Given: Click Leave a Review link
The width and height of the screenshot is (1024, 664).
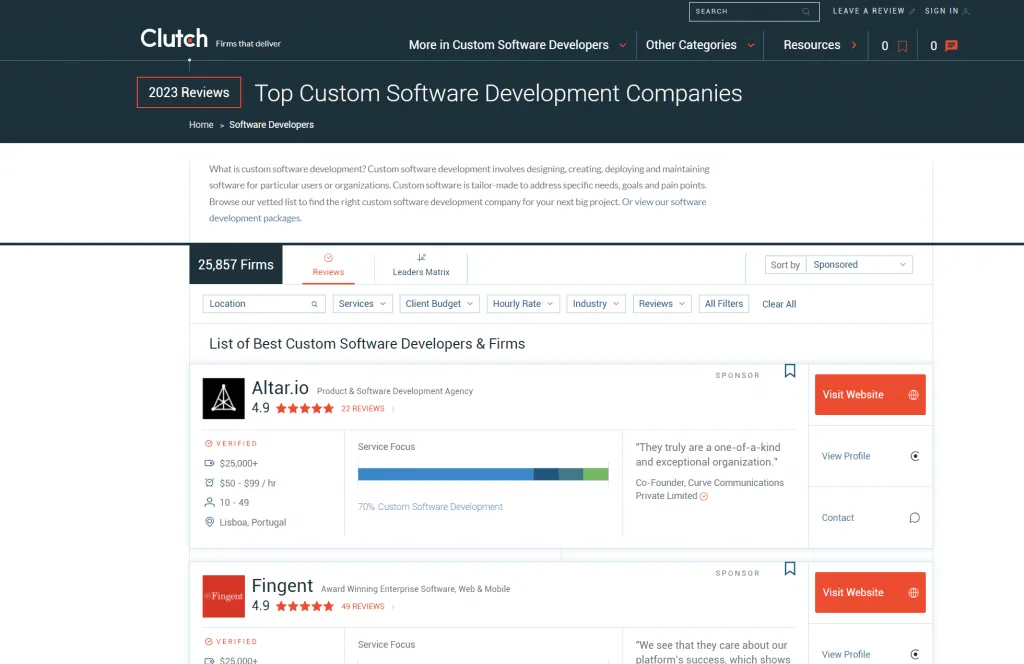Looking at the screenshot, I should click(868, 11).
